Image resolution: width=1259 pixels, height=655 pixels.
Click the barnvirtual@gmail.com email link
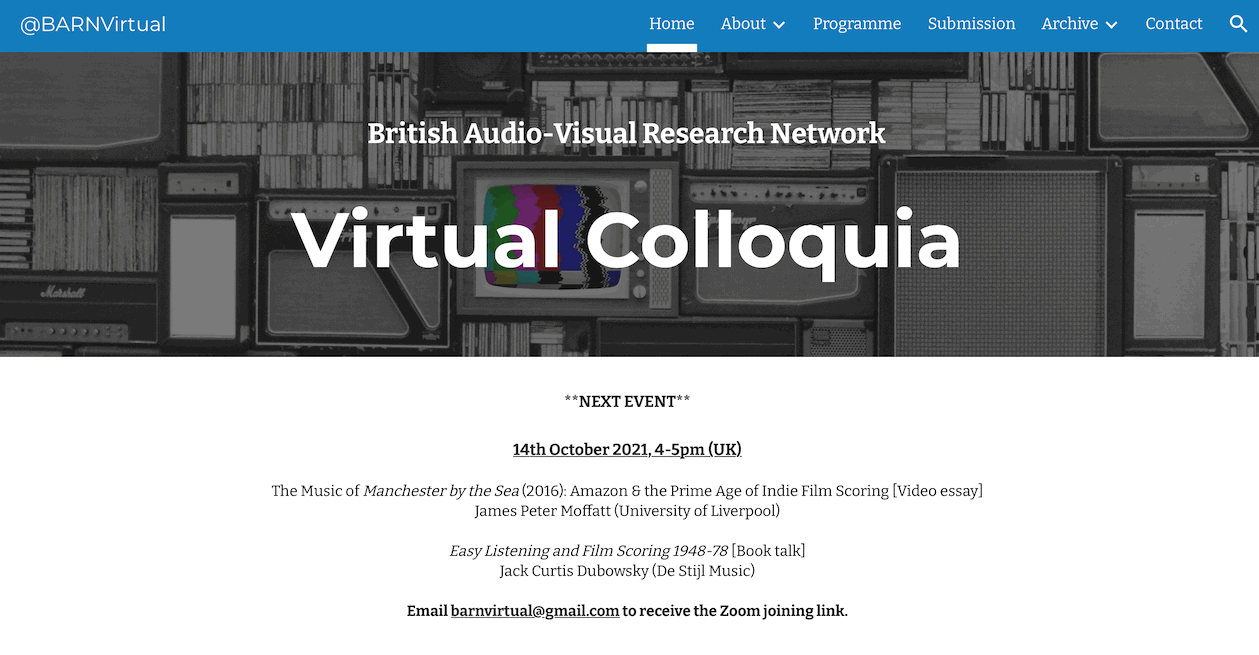[x=535, y=611]
